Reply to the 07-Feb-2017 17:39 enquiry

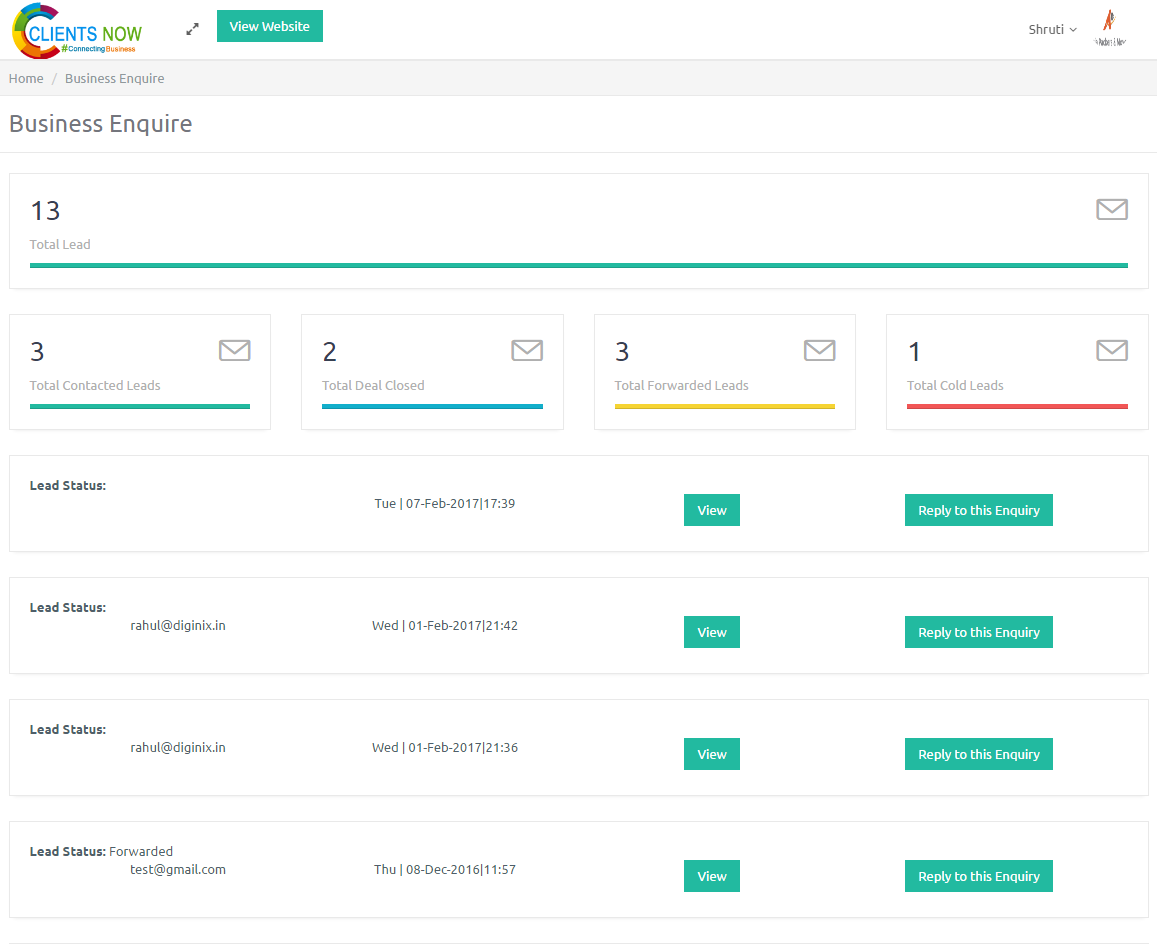click(978, 510)
